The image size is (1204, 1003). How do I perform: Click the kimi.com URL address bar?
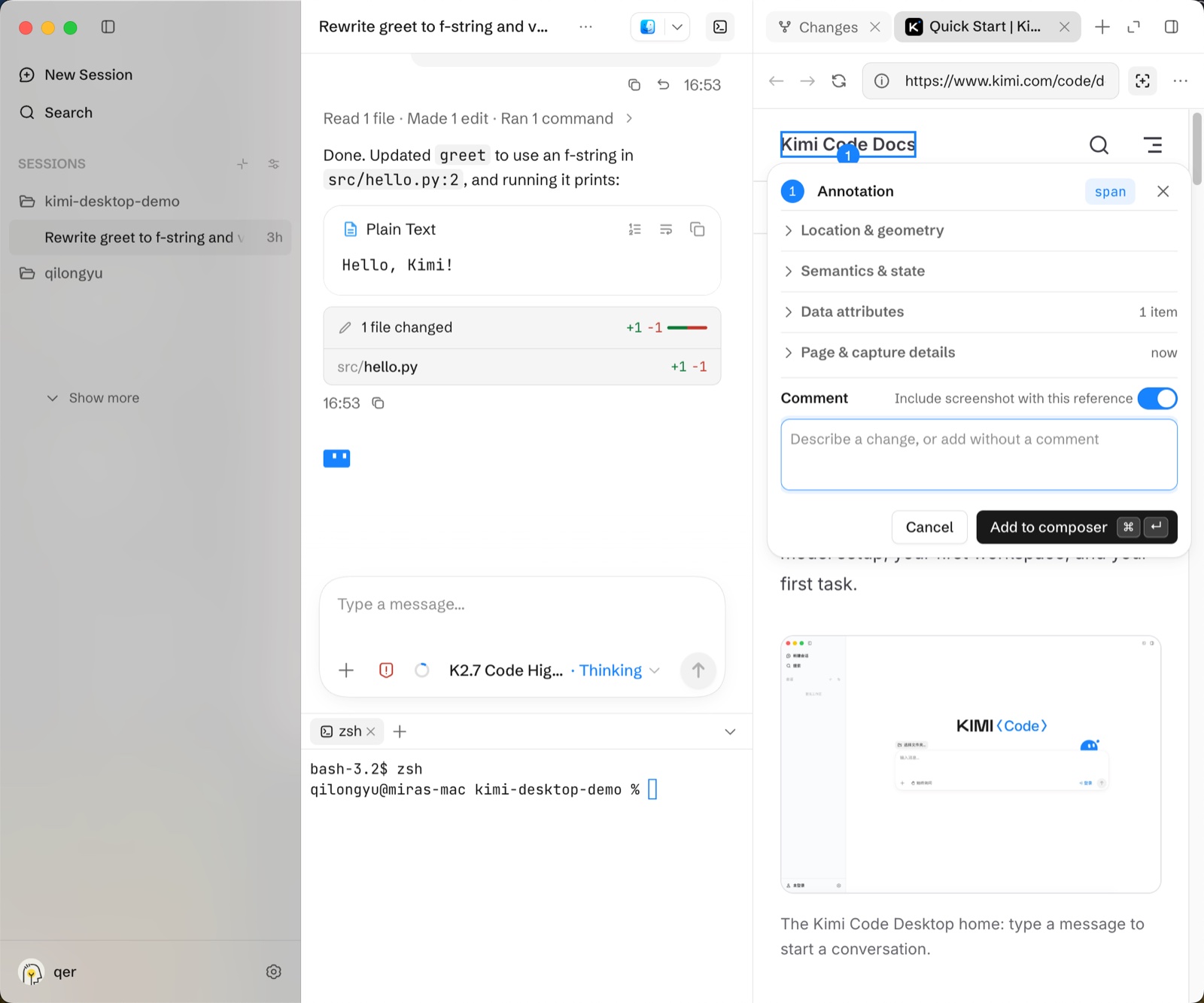click(991, 81)
